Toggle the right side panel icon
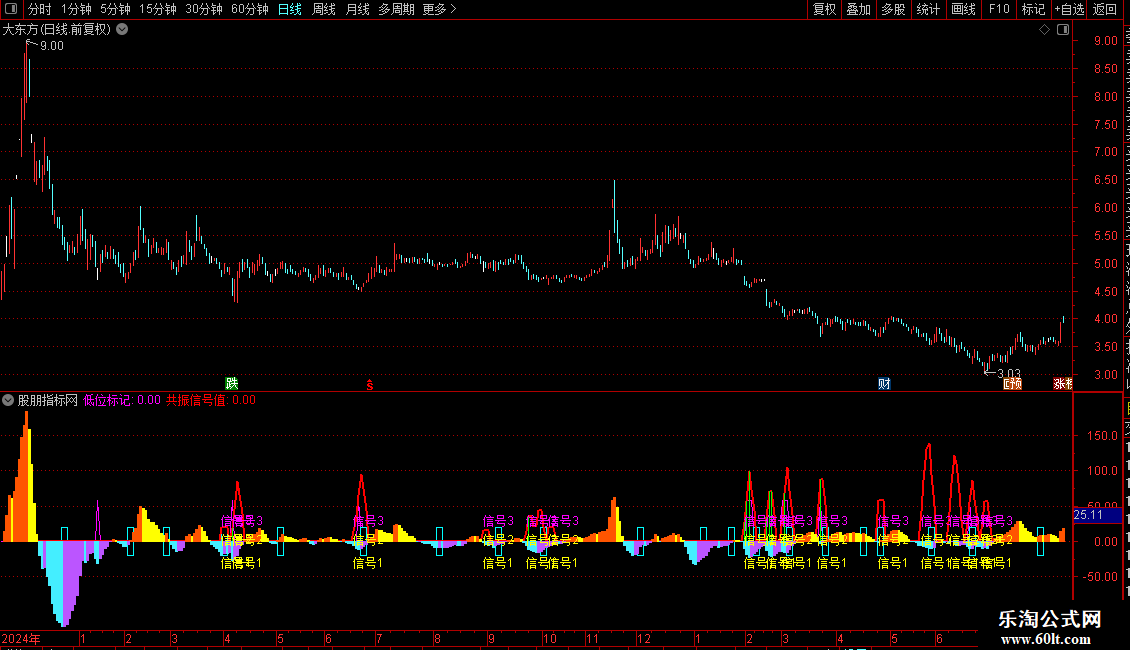The width and height of the screenshot is (1130, 650). coord(1063,30)
